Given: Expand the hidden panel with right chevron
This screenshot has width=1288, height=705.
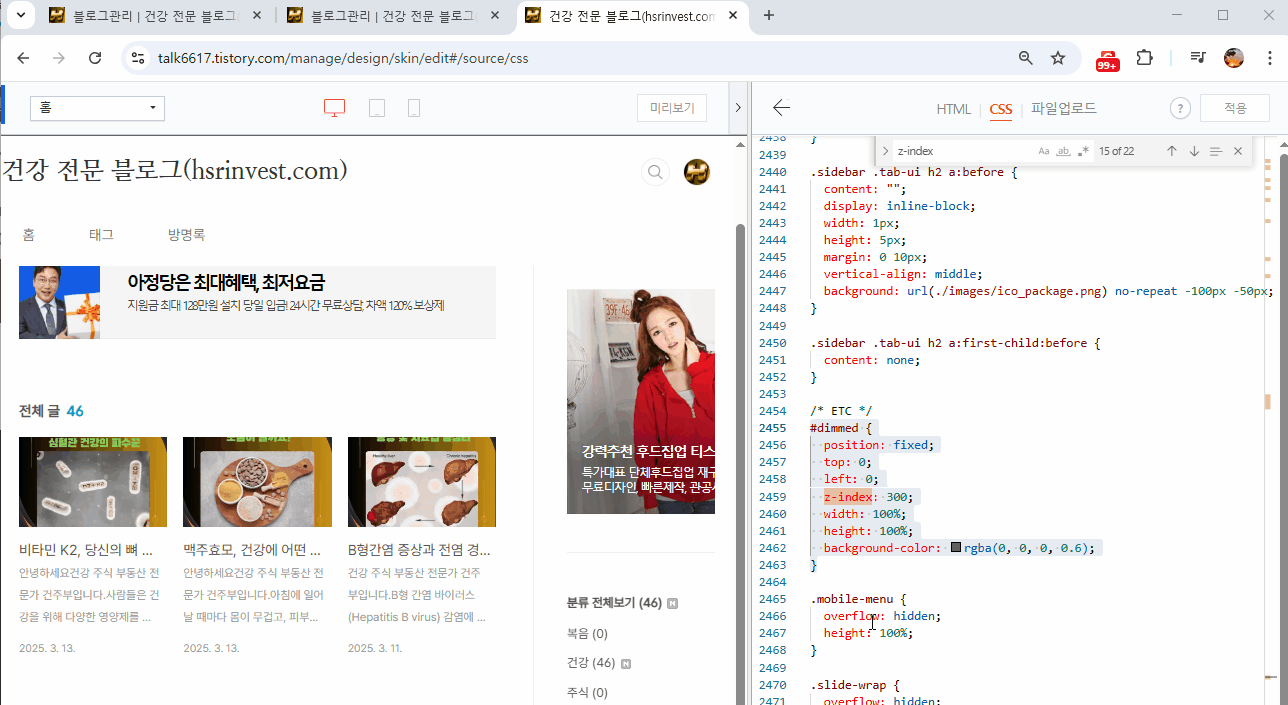Looking at the screenshot, I should coord(738,107).
